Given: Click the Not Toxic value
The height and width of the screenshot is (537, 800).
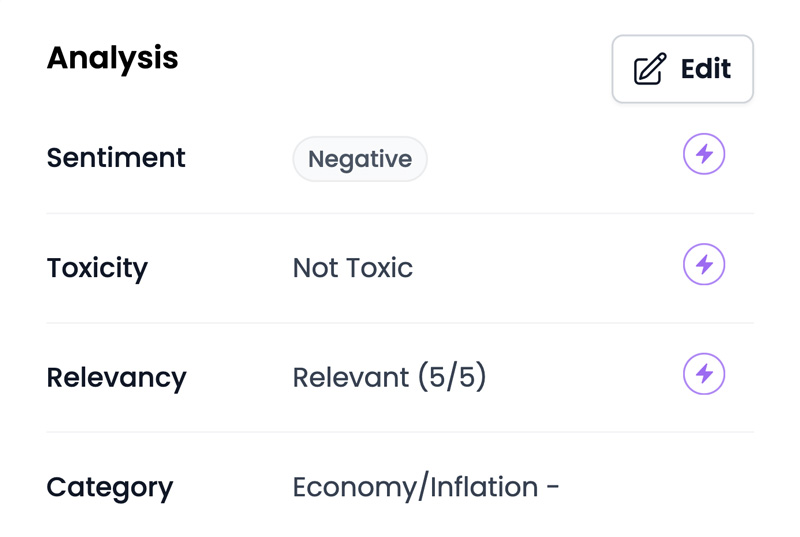Looking at the screenshot, I should 353,268.
